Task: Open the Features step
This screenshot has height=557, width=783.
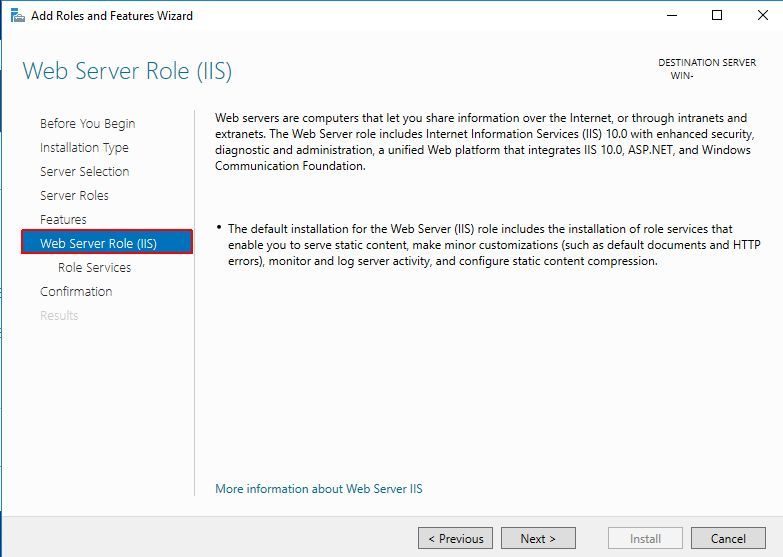Action: point(63,220)
